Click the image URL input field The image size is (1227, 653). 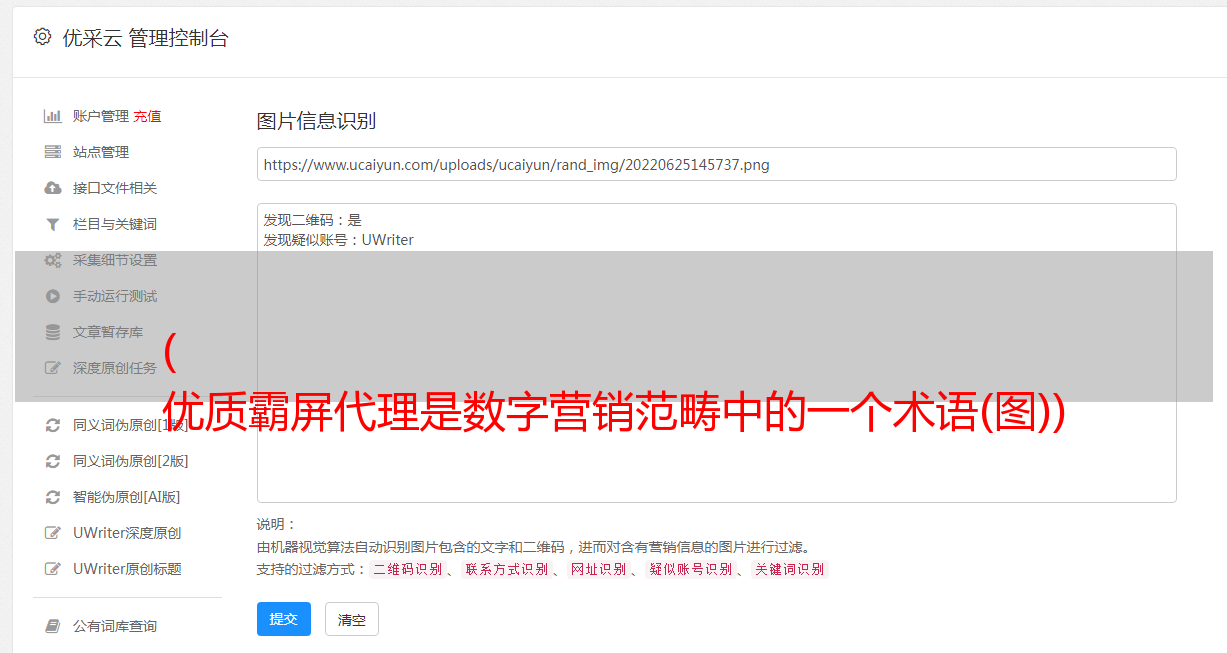pyautogui.click(x=716, y=164)
